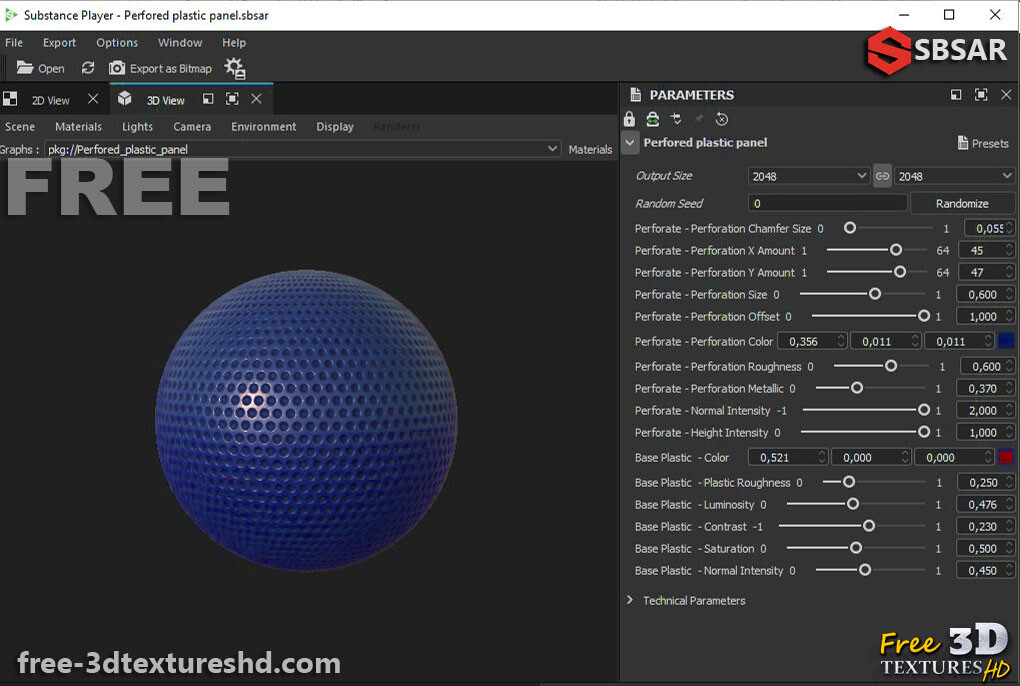This screenshot has height=686, width=1020.
Task: Click inside the Random Seed input field
Action: tap(827, 203)
